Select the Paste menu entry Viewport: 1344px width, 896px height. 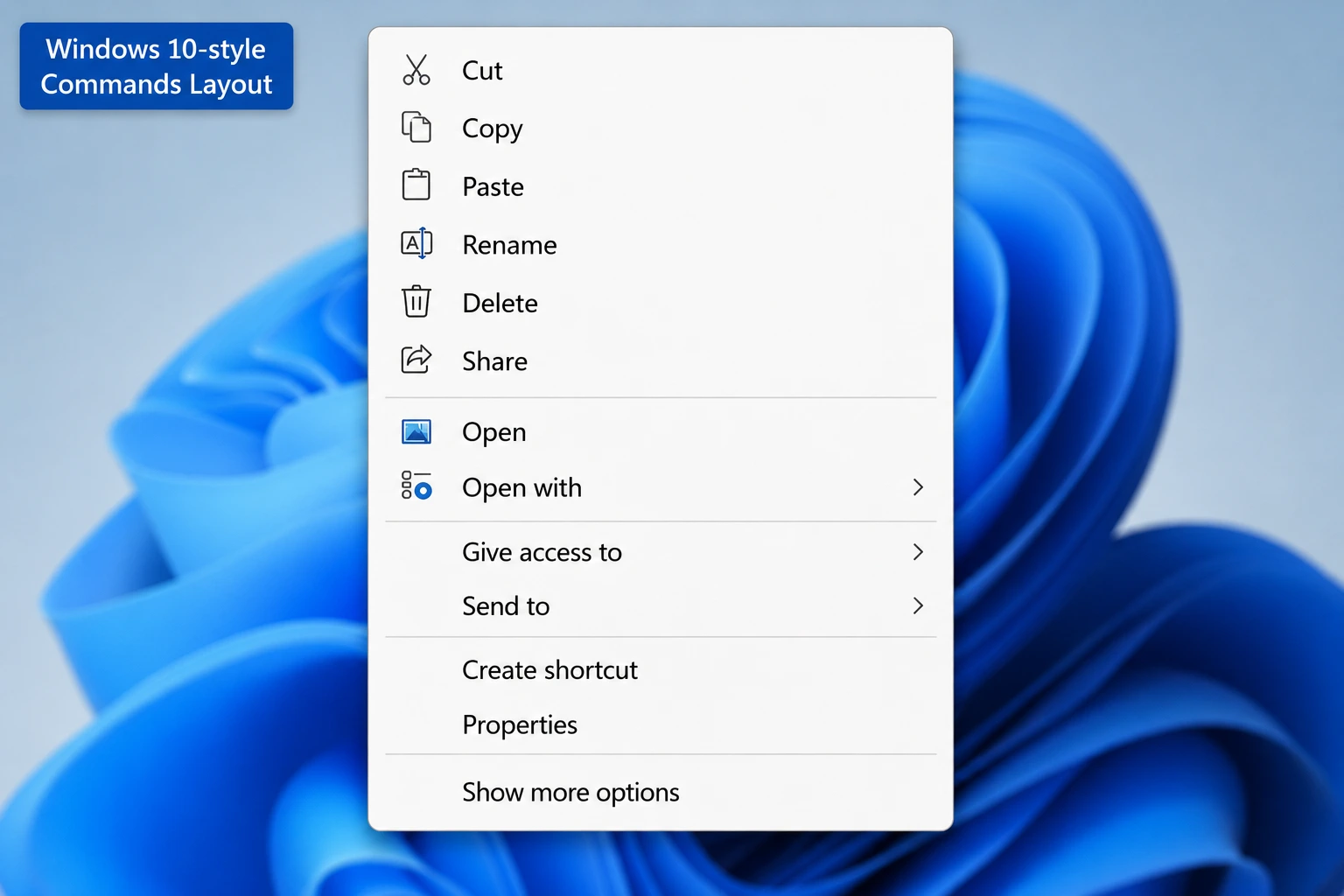[661, 186]
